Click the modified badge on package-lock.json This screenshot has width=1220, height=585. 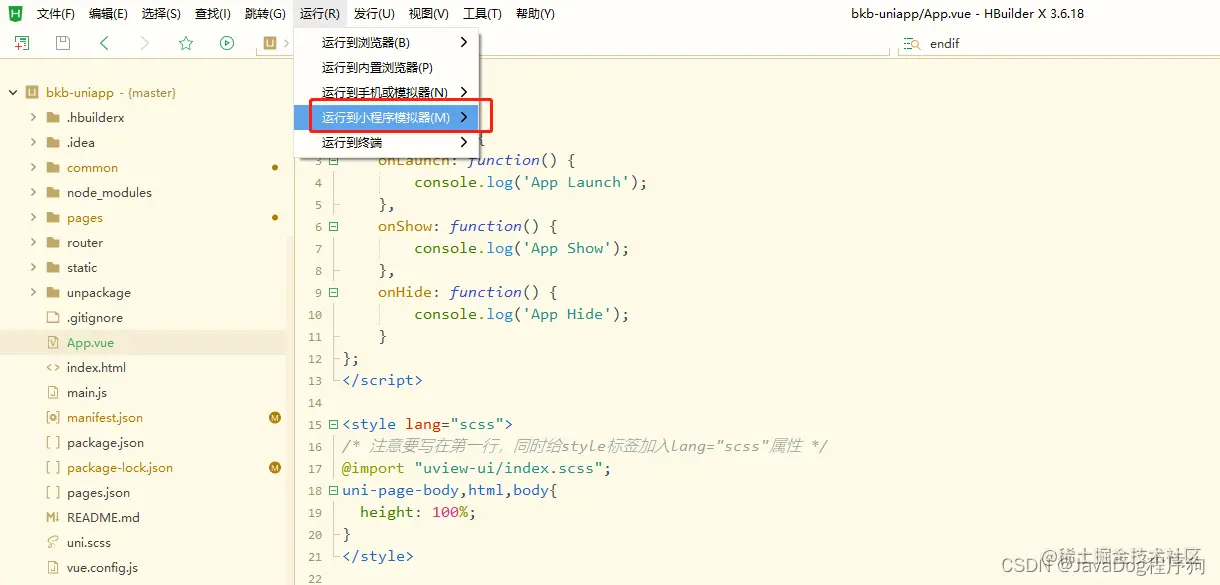pos(275,467)
